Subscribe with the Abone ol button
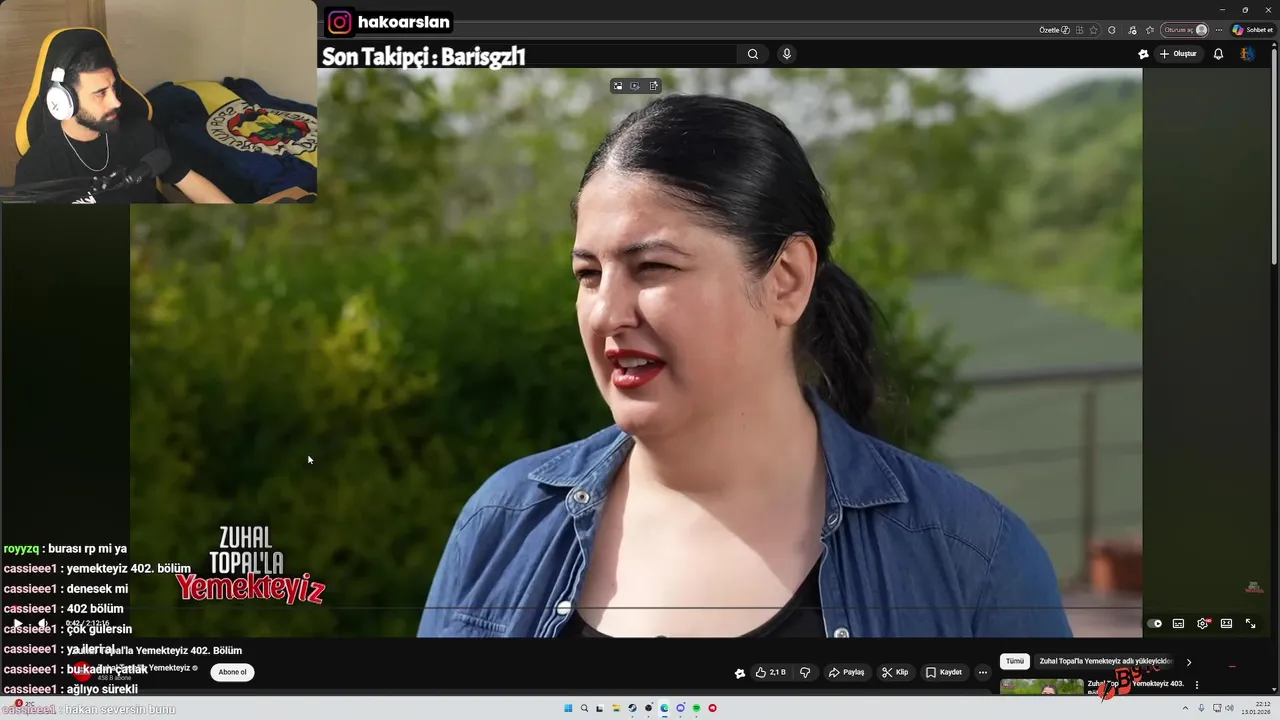This screenshot has height=720, width=1280. [x=232, y=672]
